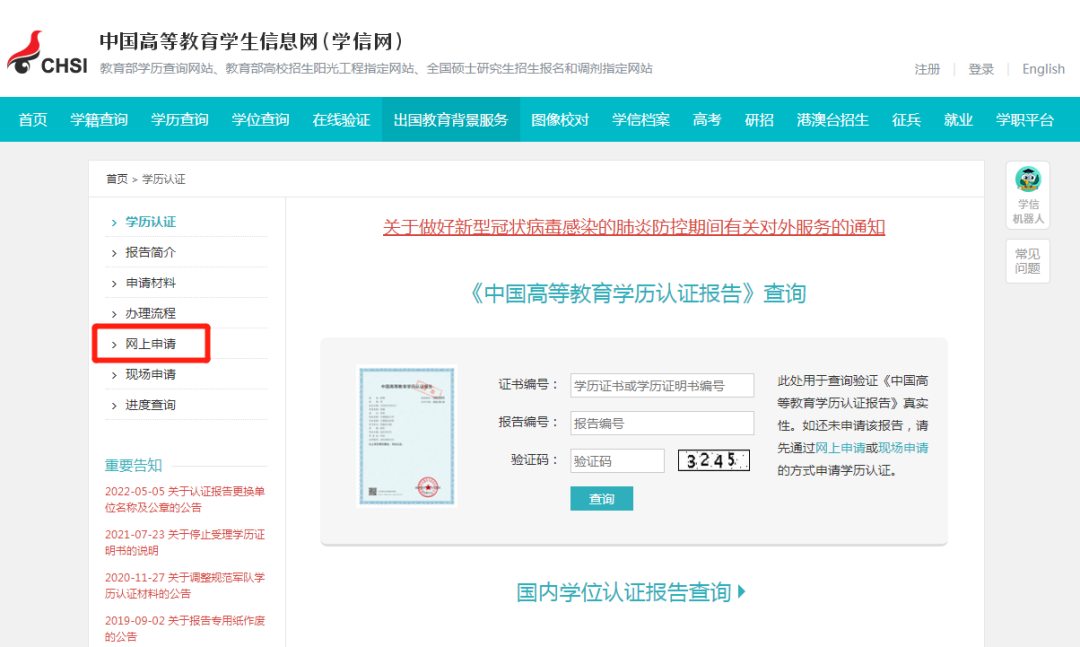This screenshot has height=647, width=1080.
Task: Open the 常见问题 FAQ button
Action: [1028, 261]
